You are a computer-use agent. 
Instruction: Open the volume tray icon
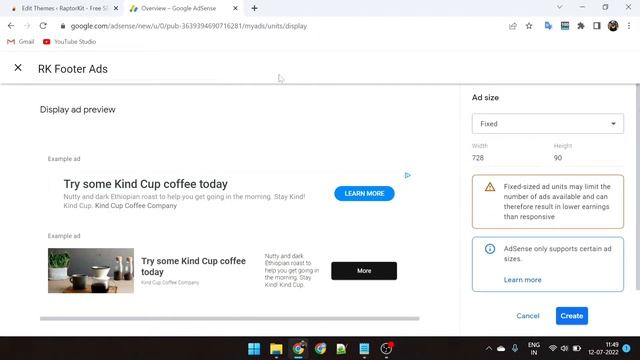pyautogui.click(x=564, y=349)
